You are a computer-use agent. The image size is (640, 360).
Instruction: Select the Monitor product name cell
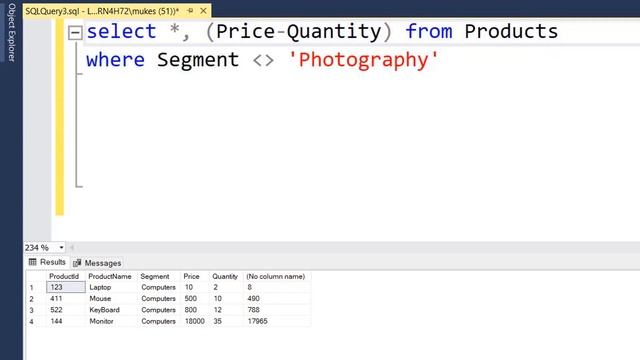click(x=112, y=321)
